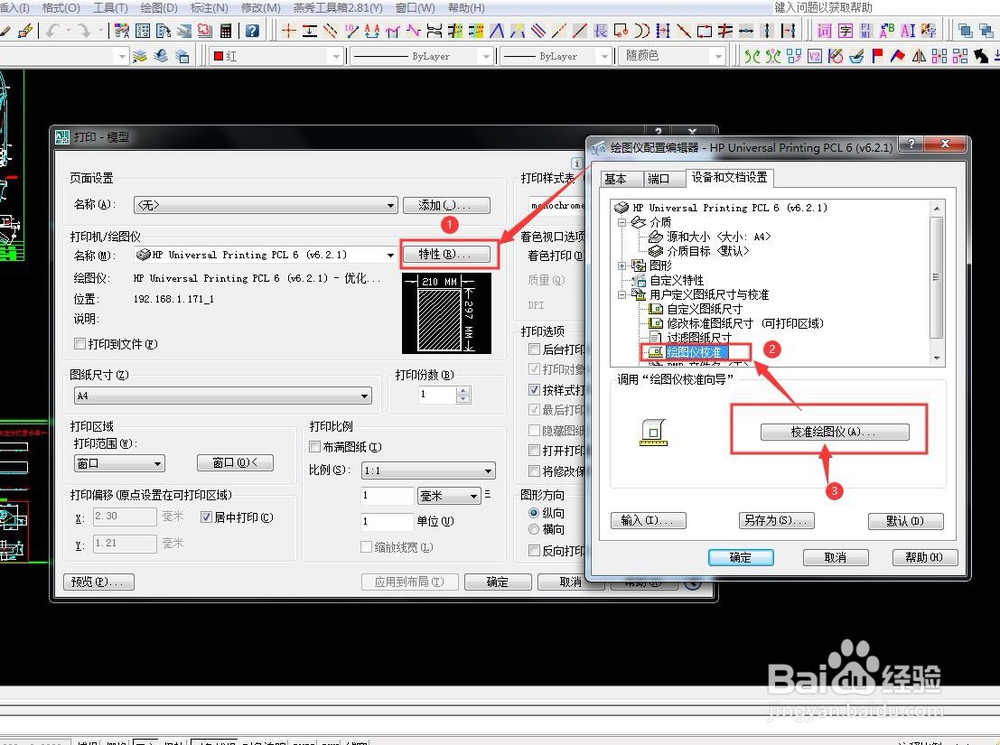Click the tool palettes icon
This screenshot has height=745, width=1000.
[x=164, y=31]
